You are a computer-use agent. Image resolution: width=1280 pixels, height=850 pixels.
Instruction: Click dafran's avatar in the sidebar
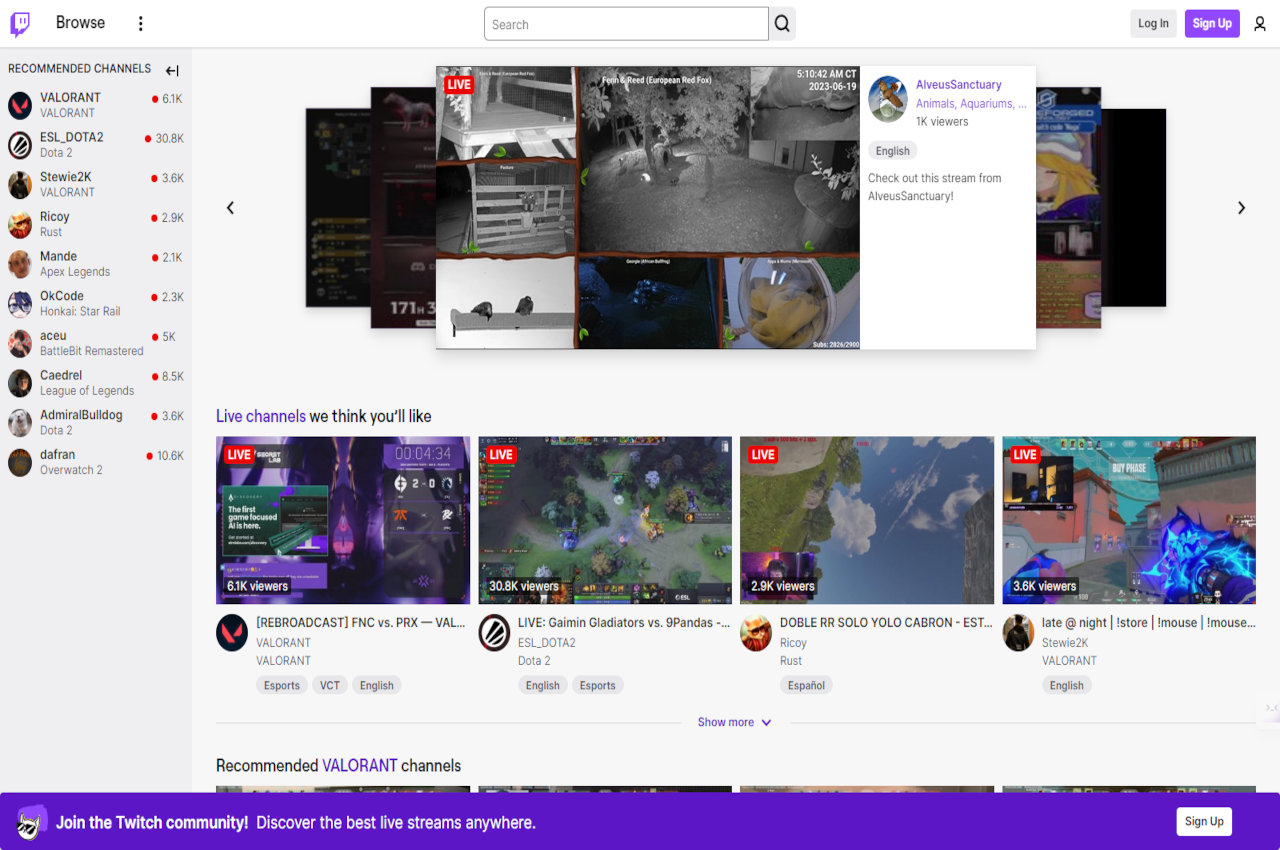click(x=18, y=461)
